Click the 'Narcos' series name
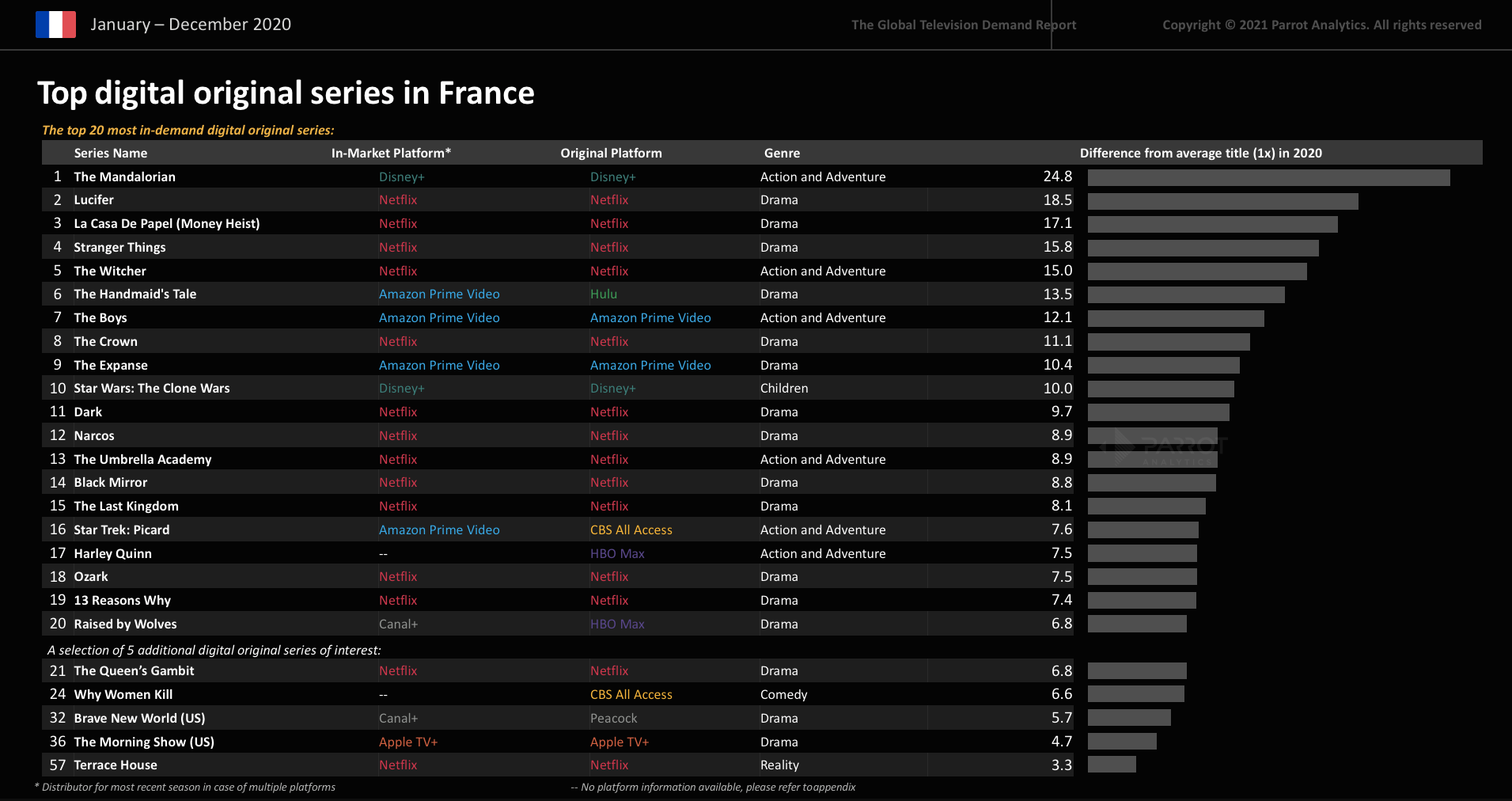Image resolution: width=1512 pixels, height=801 pixels. click(x=94, y=435)
